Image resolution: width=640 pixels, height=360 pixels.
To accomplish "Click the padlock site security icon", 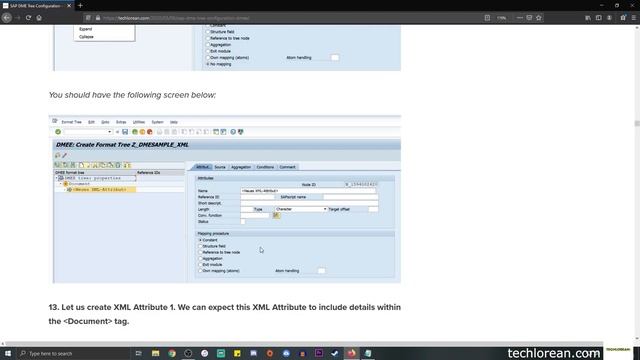I will click(98, 18).
